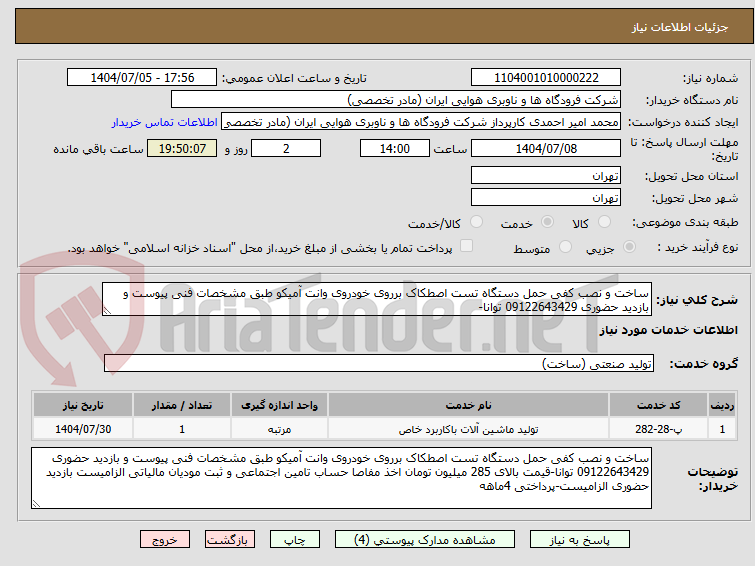
Task: Click the ساعت باقی مانده label
Action: [98, 149]
